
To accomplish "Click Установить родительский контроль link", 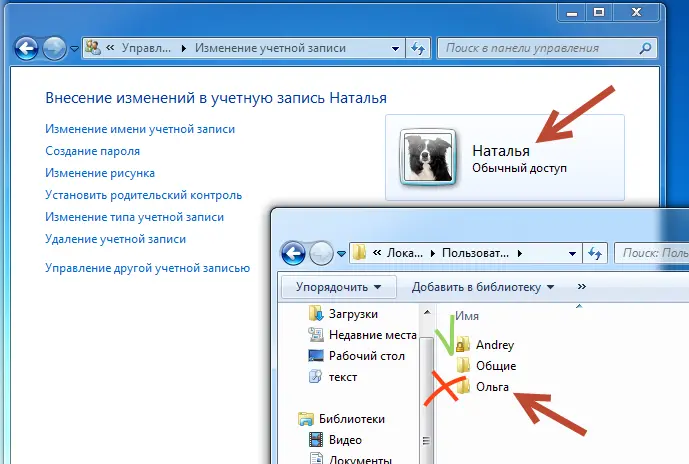I will pyautogui.click(x=143, y=195).
